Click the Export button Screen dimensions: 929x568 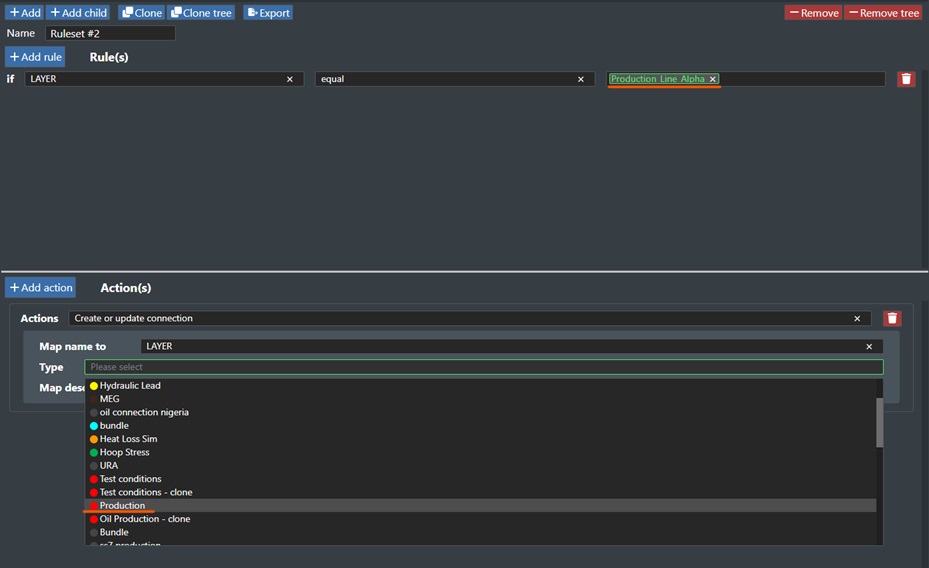click(x=267, y=13)
